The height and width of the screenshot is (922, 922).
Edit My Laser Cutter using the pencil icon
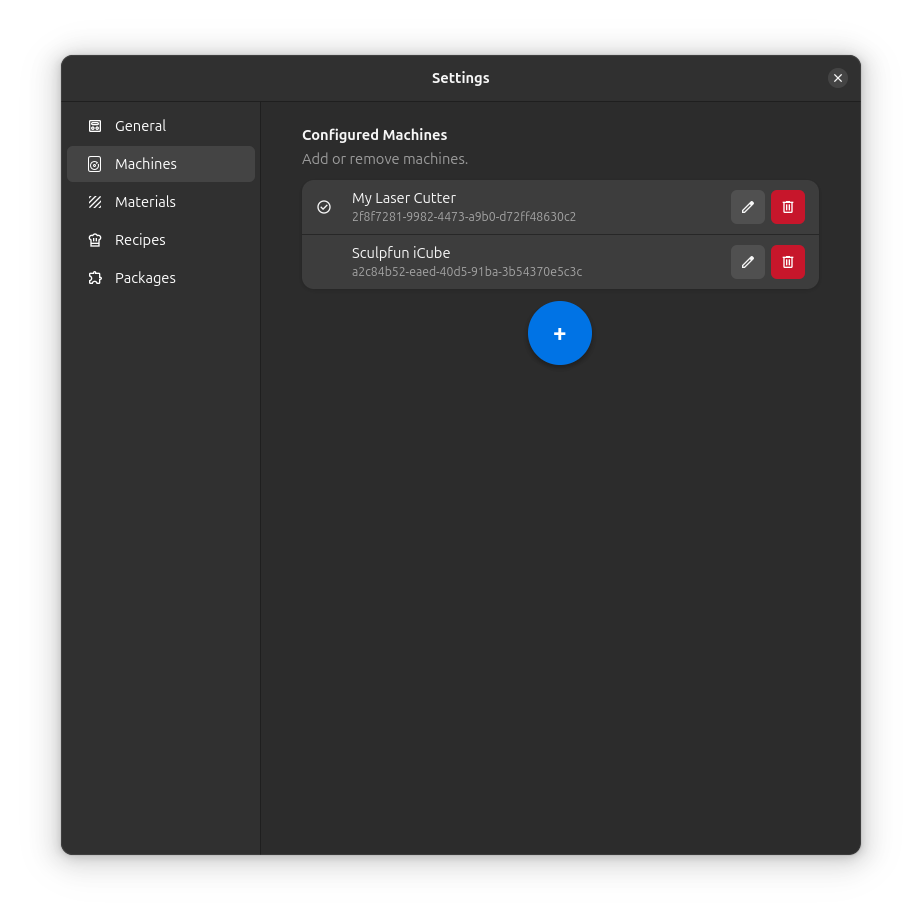point(747,207)
